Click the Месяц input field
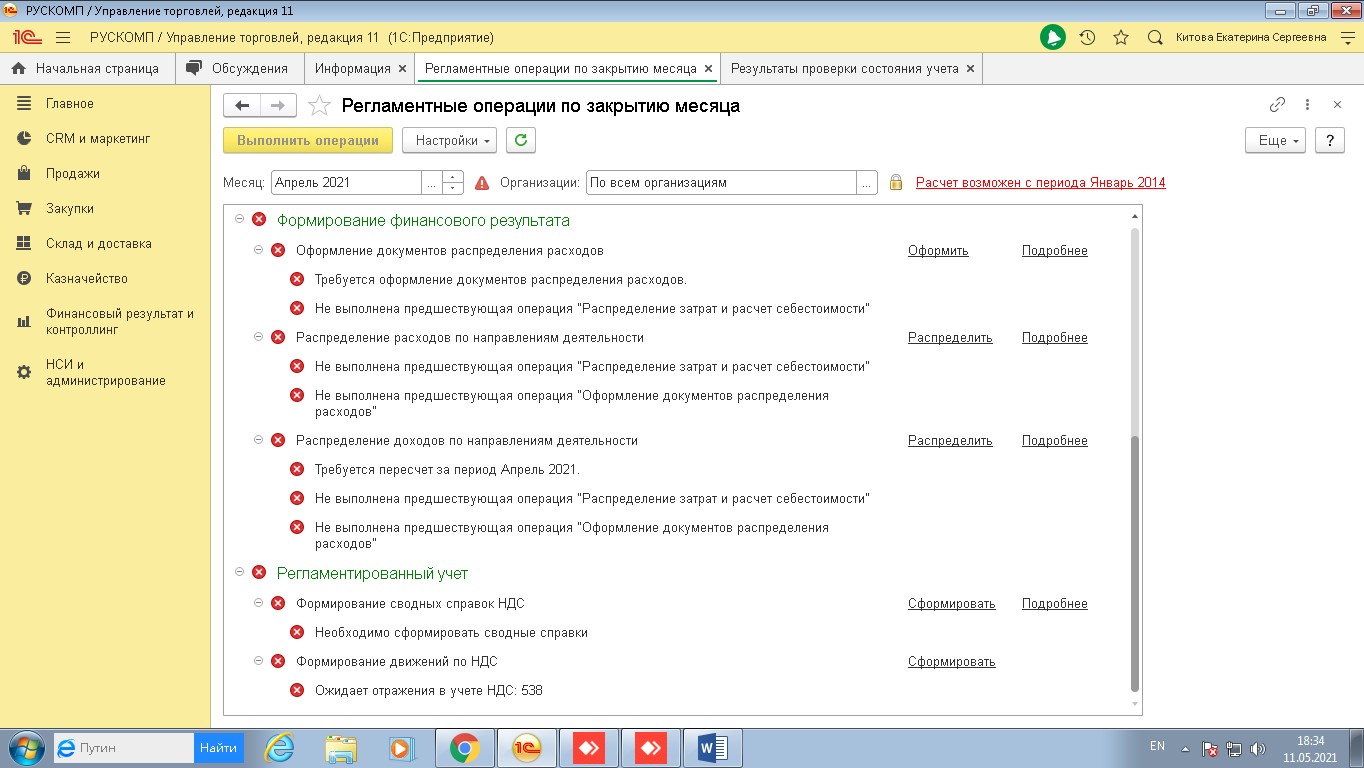 [x=346, y=183]
